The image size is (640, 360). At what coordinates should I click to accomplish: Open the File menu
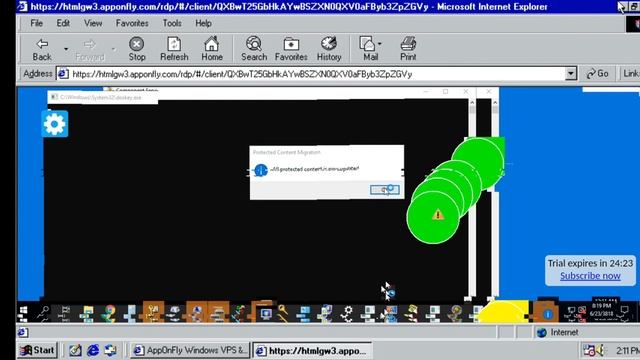pos(36,23)
